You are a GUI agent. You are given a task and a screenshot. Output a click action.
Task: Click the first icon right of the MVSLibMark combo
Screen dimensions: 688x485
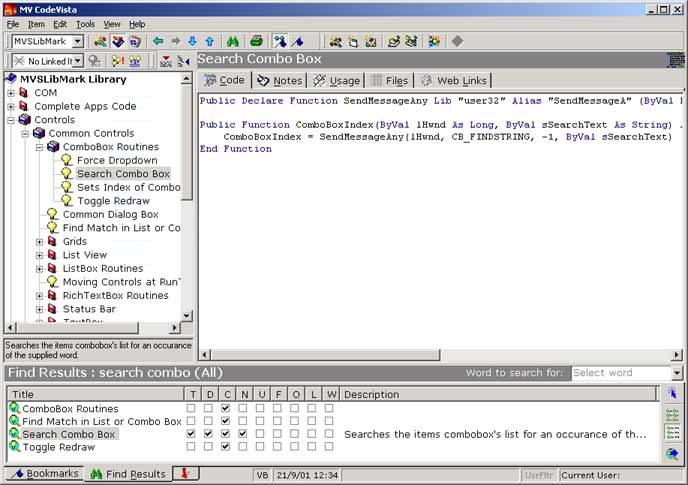[x=100, y=41]
